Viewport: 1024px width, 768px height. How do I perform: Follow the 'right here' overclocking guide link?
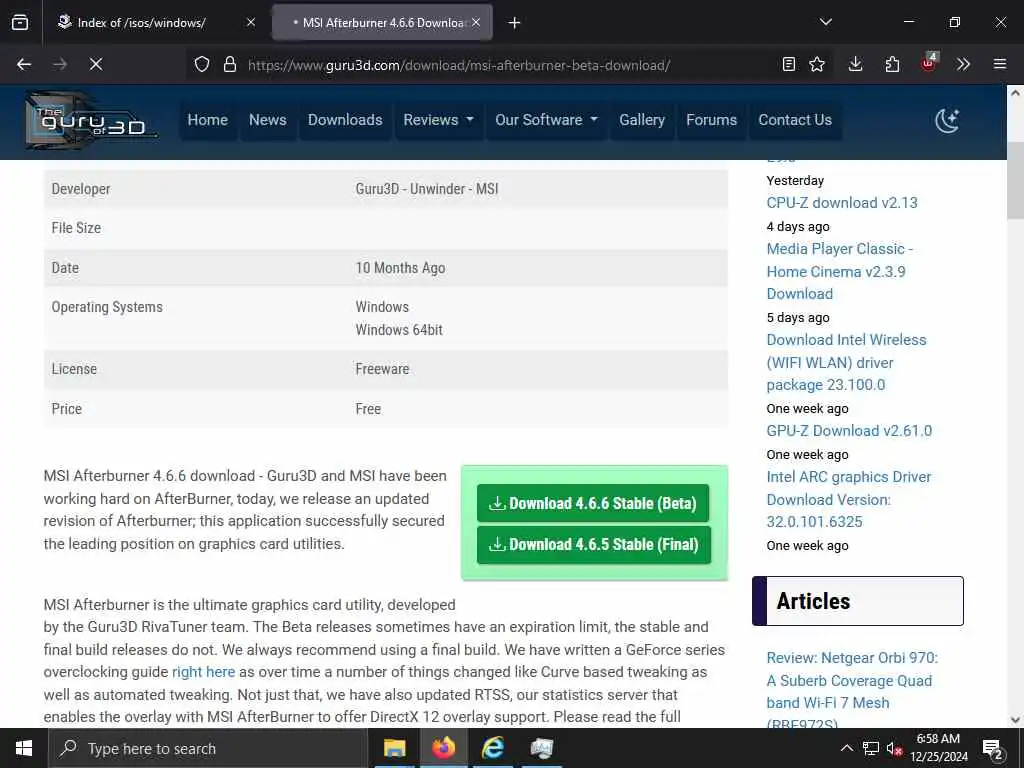203,672
